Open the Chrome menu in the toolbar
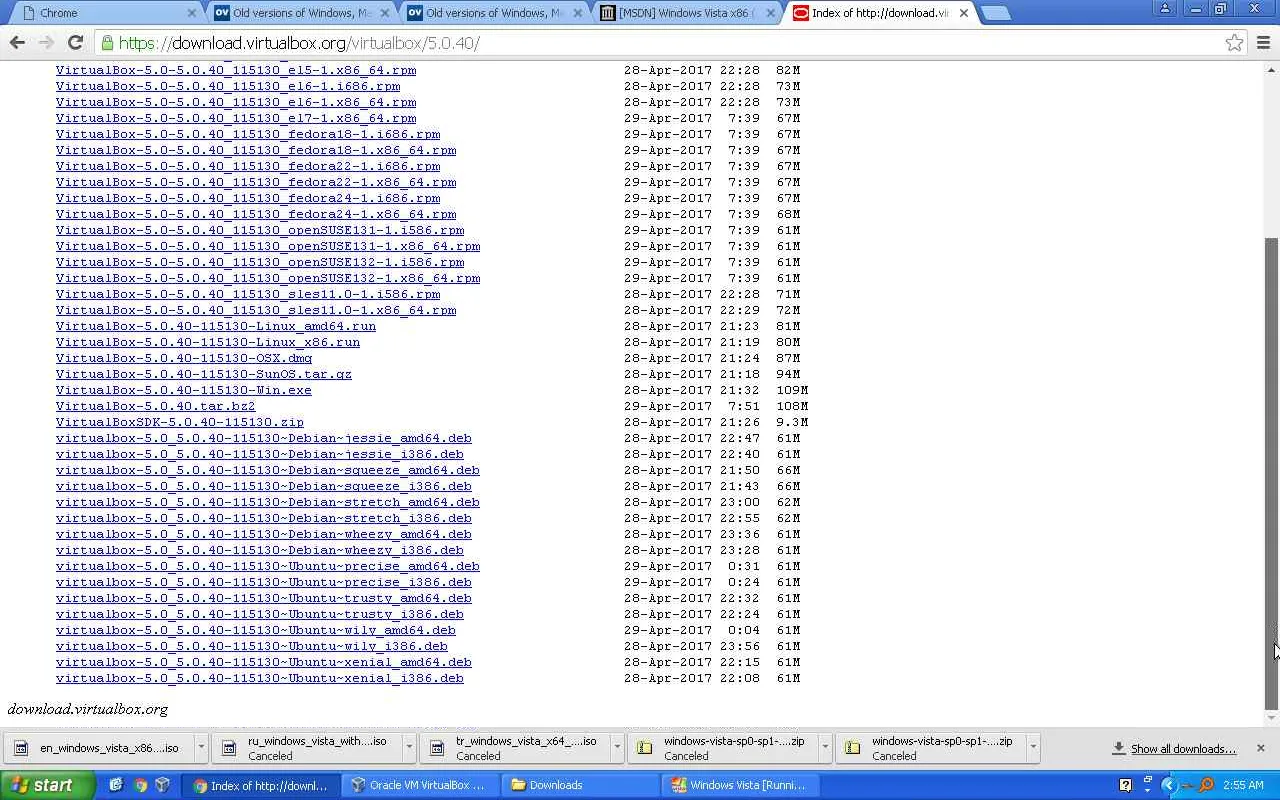 tap(1264, 43)
